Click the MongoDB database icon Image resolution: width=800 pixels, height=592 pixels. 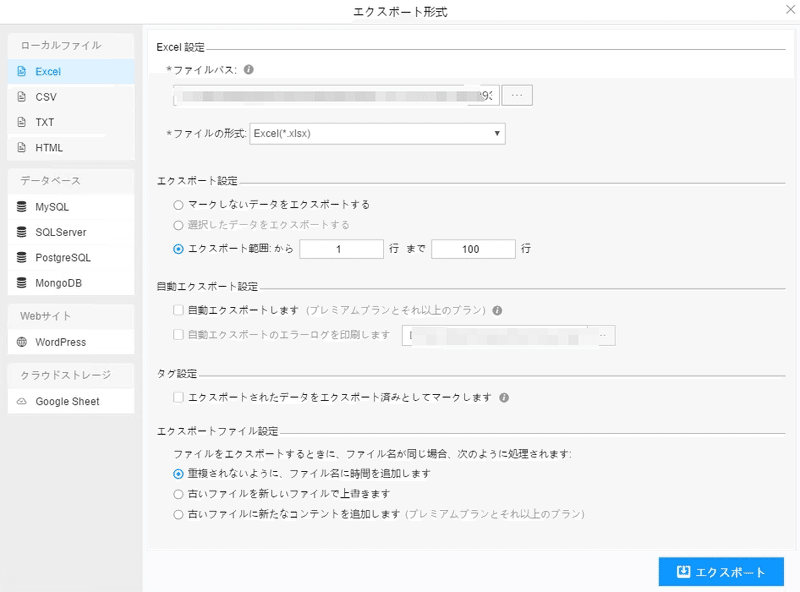(22, 282)
